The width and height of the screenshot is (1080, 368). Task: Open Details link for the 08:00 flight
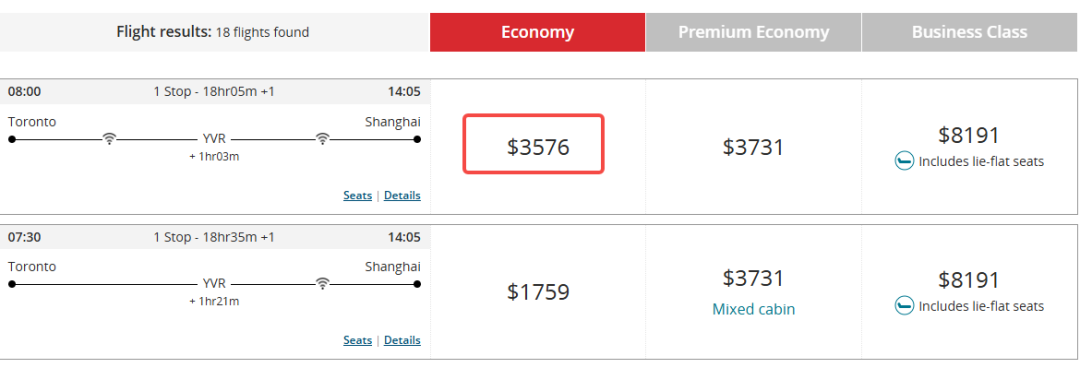pos(402,195)
